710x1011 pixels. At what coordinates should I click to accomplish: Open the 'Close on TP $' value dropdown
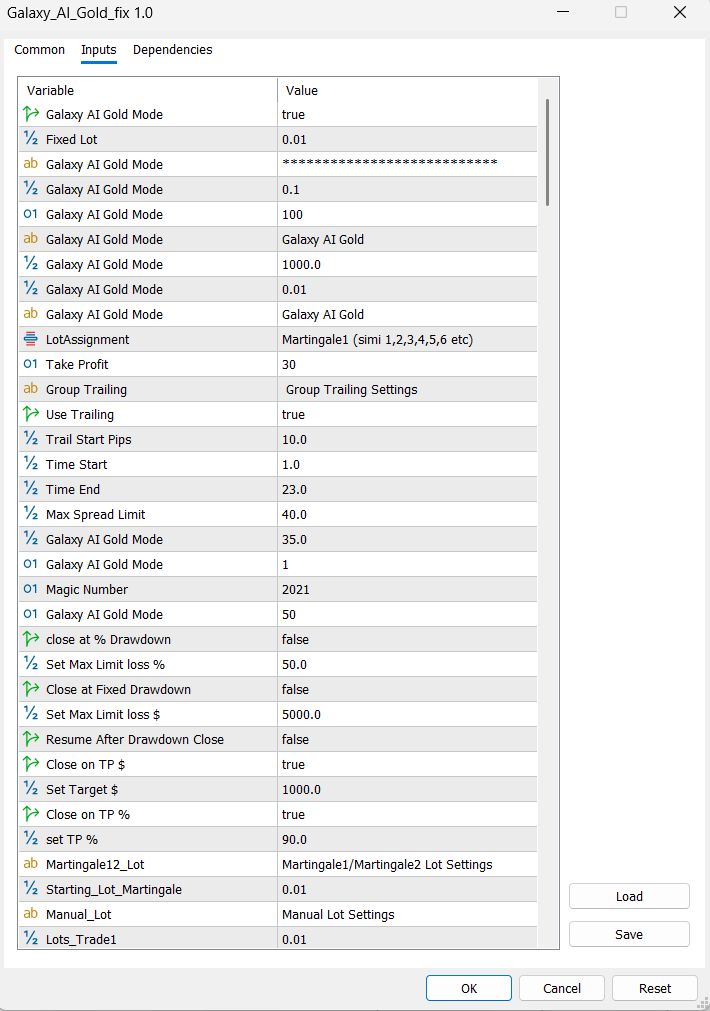(410, 765)
